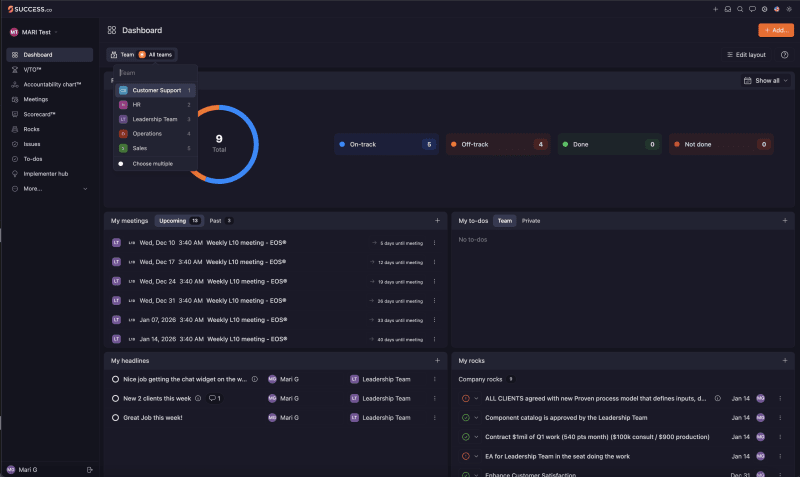This screenshot has width=800, height=477.
Task: Open the Show all date dropdown
Action: 765,81
